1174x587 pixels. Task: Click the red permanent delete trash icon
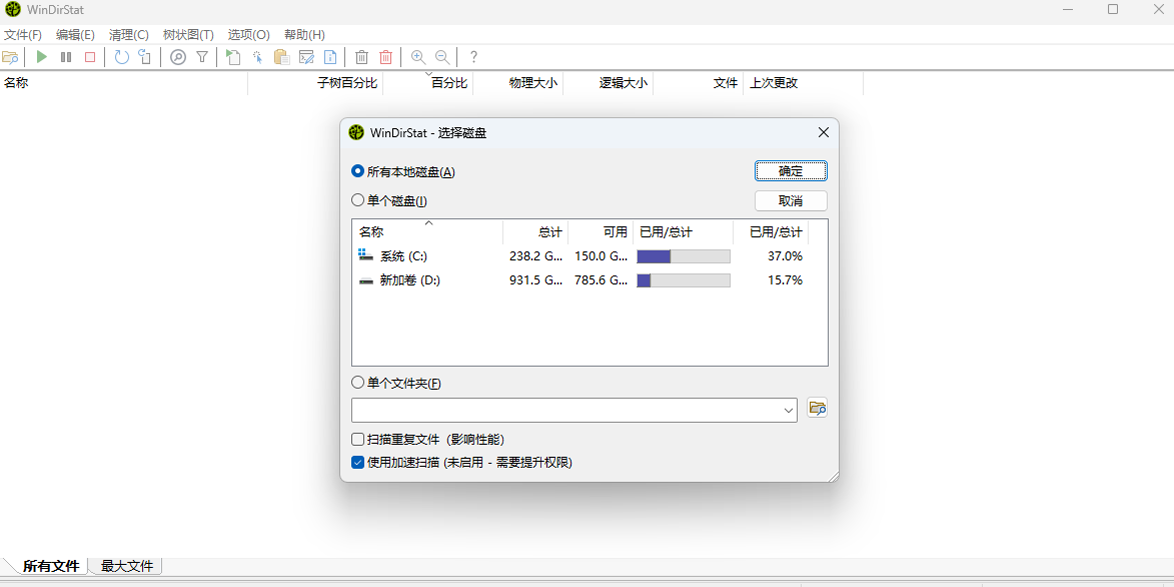(x=386, y=57)
